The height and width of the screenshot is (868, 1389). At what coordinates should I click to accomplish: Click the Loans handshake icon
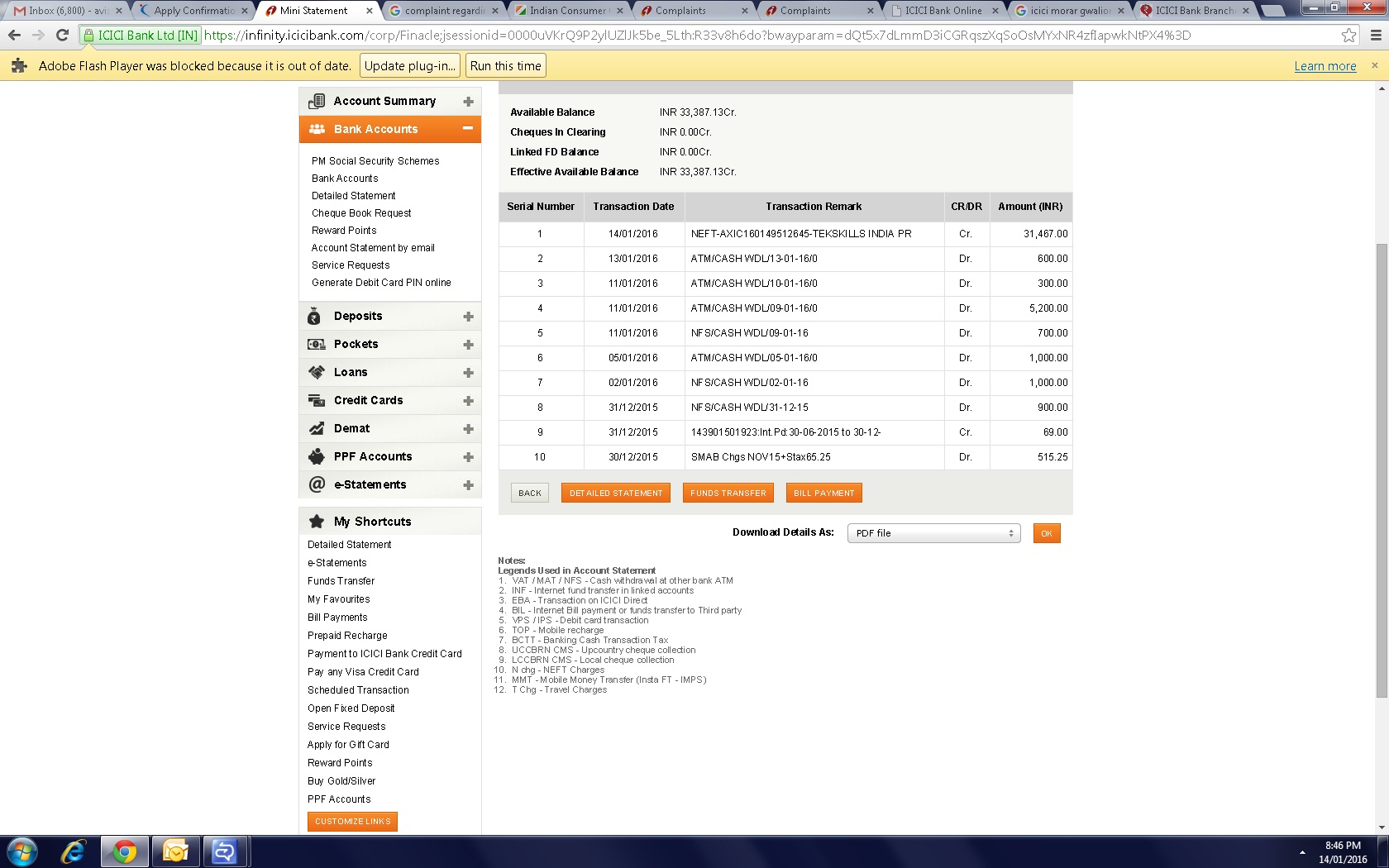tap(316, 373)
